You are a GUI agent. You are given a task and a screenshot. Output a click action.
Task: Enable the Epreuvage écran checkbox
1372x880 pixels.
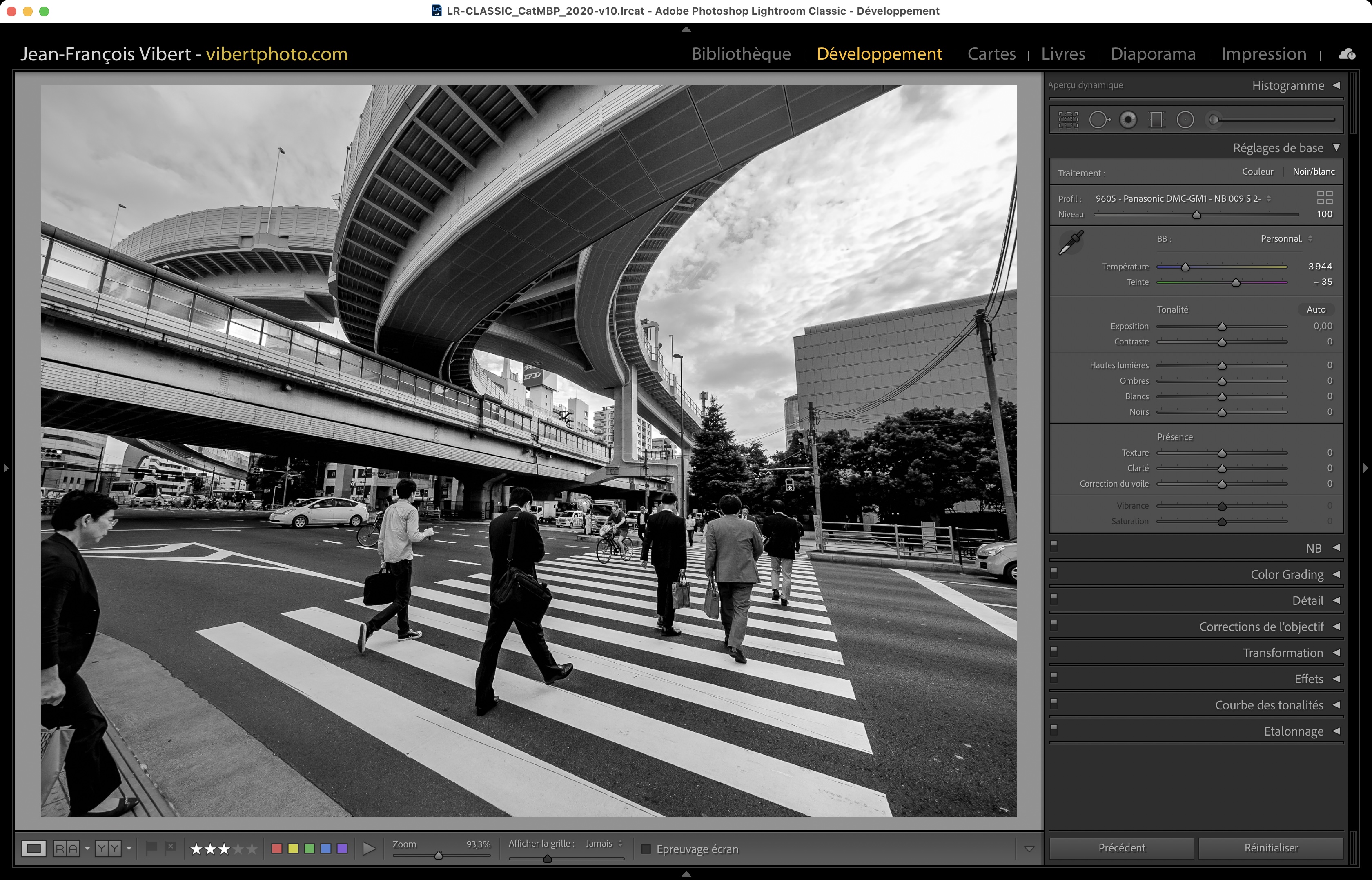coord(646,849)
